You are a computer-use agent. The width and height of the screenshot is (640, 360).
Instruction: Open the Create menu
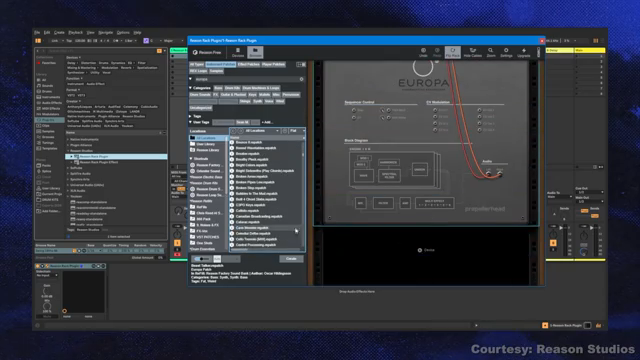(59, 32)
